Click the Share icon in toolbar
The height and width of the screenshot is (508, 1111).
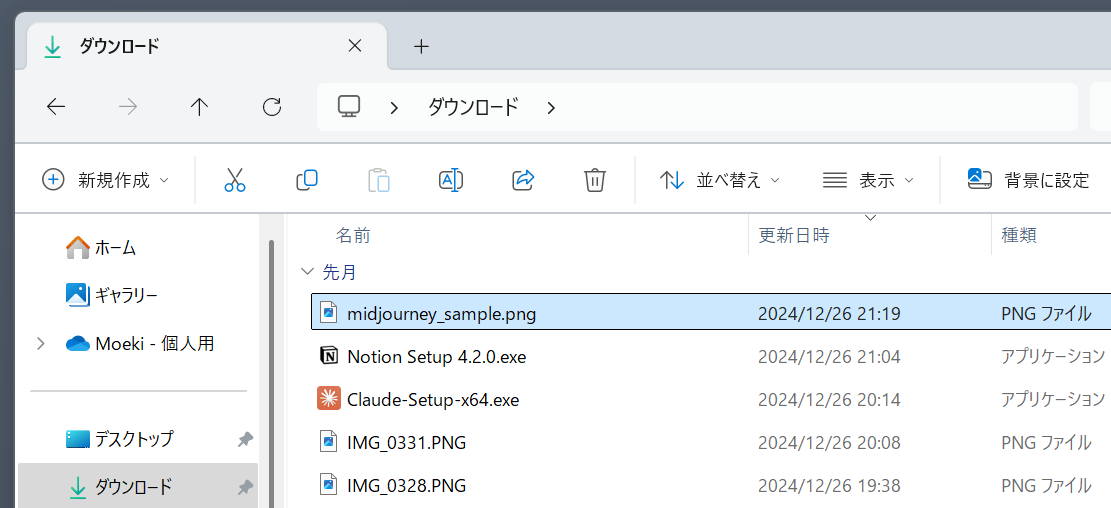(x=522, y=180)
